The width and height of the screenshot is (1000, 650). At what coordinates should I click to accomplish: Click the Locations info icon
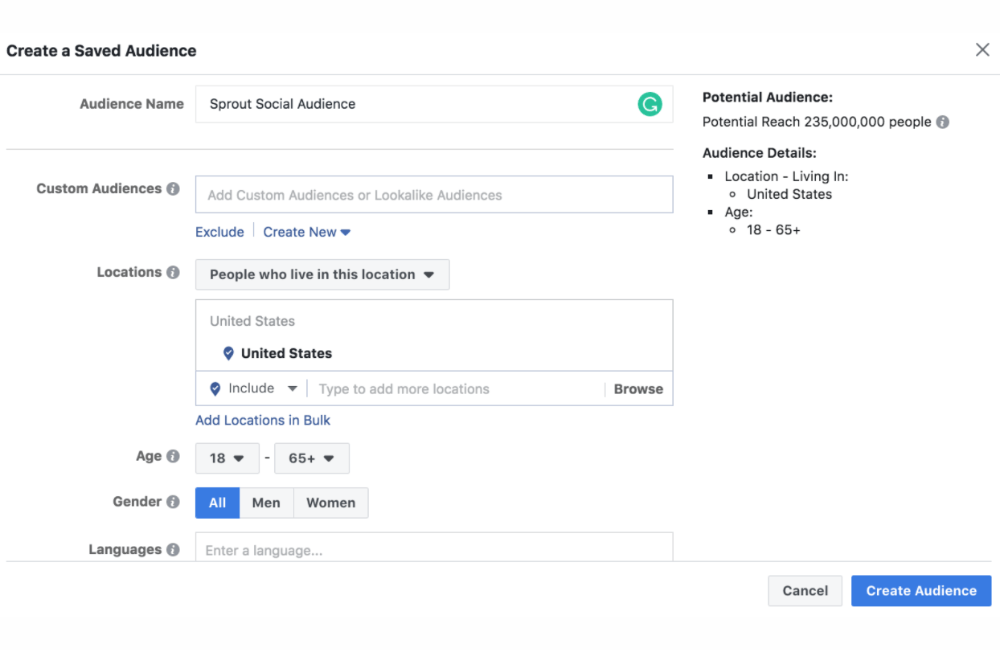[173, 272]
